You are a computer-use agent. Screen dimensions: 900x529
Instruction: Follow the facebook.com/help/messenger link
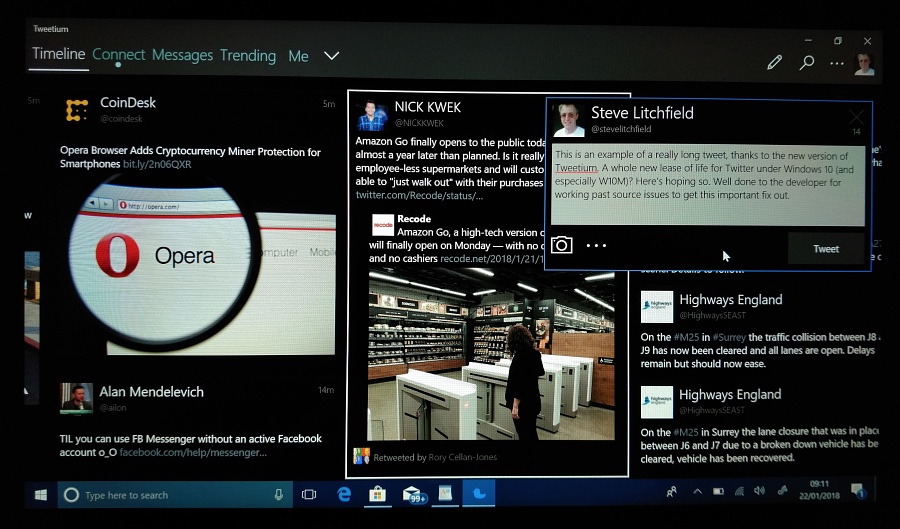point(193,453)
